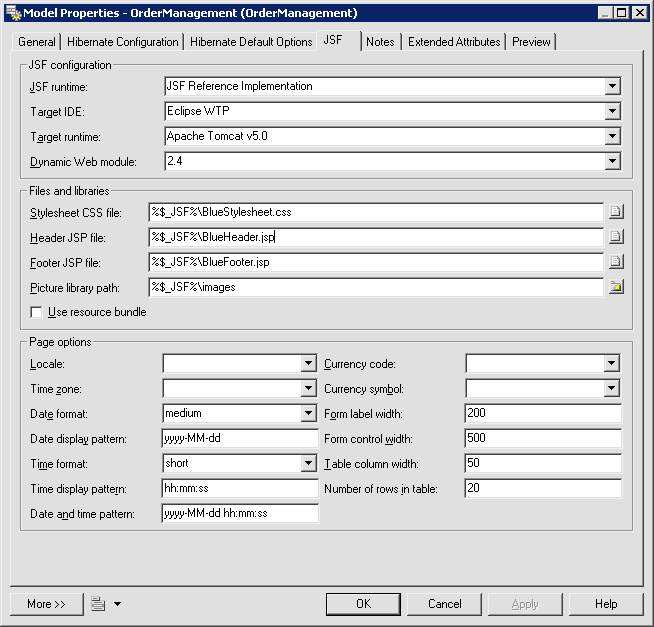The width and height of the screenshot is (654, 627).
Task: Expand the Target runtime combo box
Action: pos(612,136)
